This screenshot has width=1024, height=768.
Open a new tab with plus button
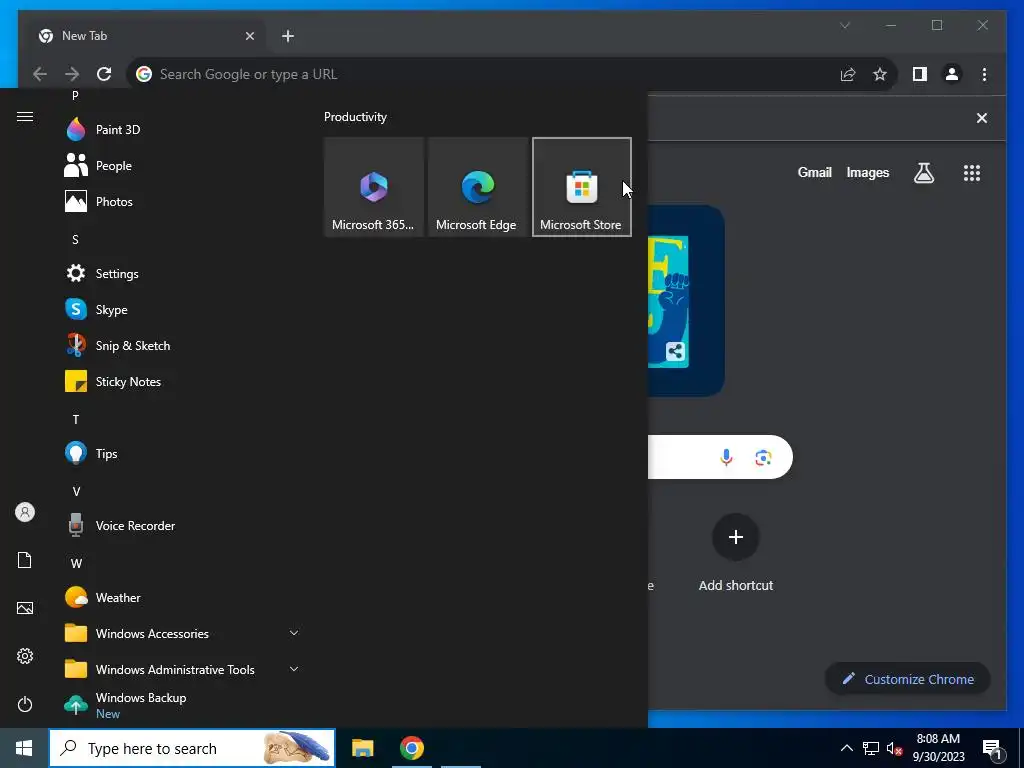pyautogui.click(x=288, y=36)
